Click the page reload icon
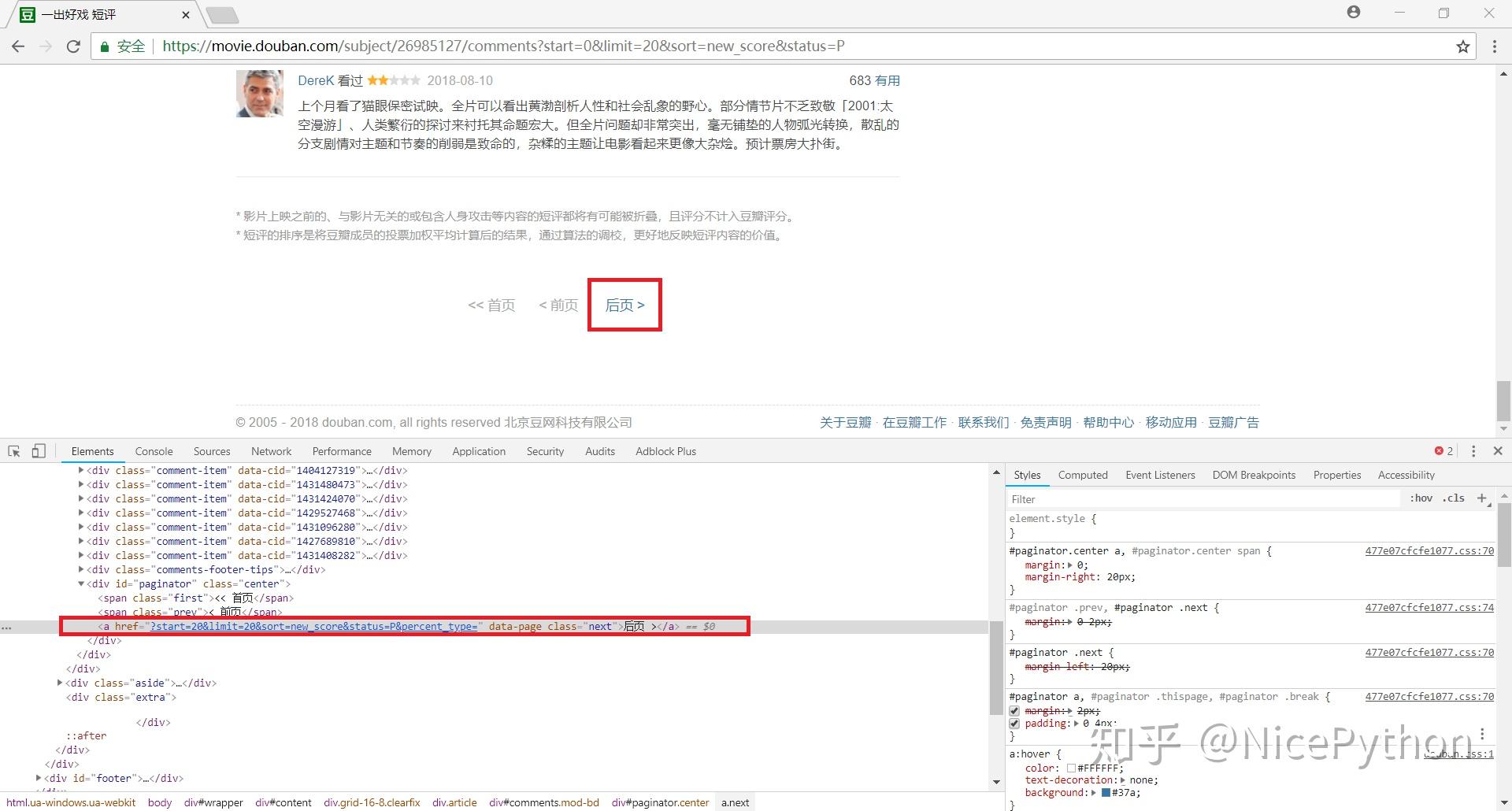 (72, 46)
